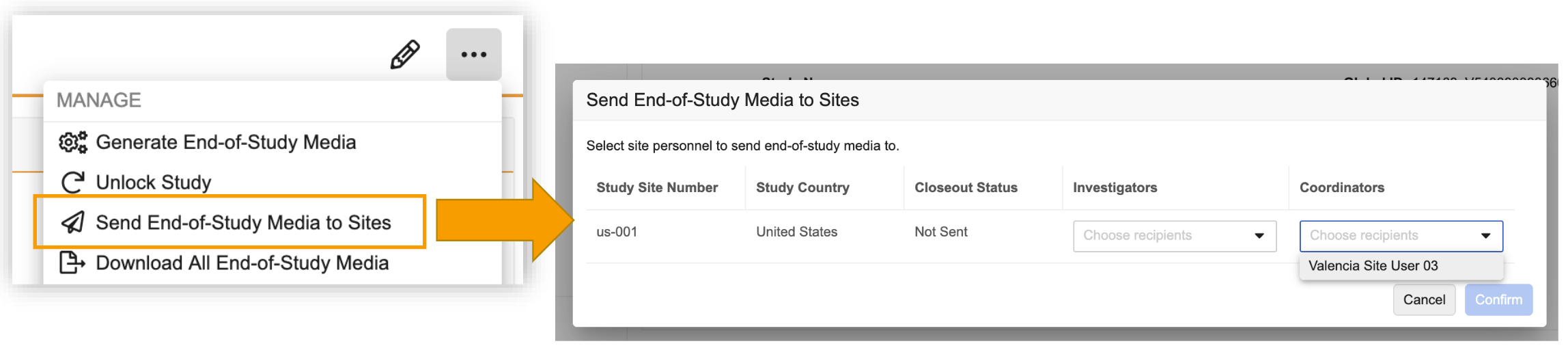The width and height of the screenshot is (1568, 361).
Task: Choose Download All End-of-Study Media
Action: click(242, 263)
